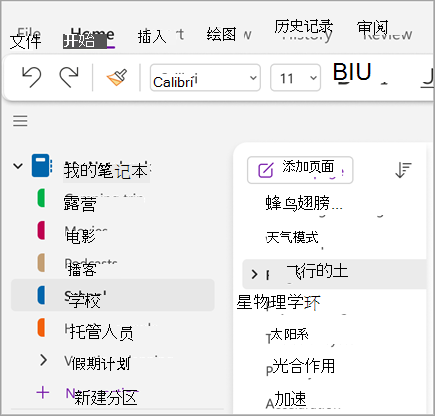The image size is (435, 416).
Task: Open the 星物理学环 page
Action: pos(278,302)
